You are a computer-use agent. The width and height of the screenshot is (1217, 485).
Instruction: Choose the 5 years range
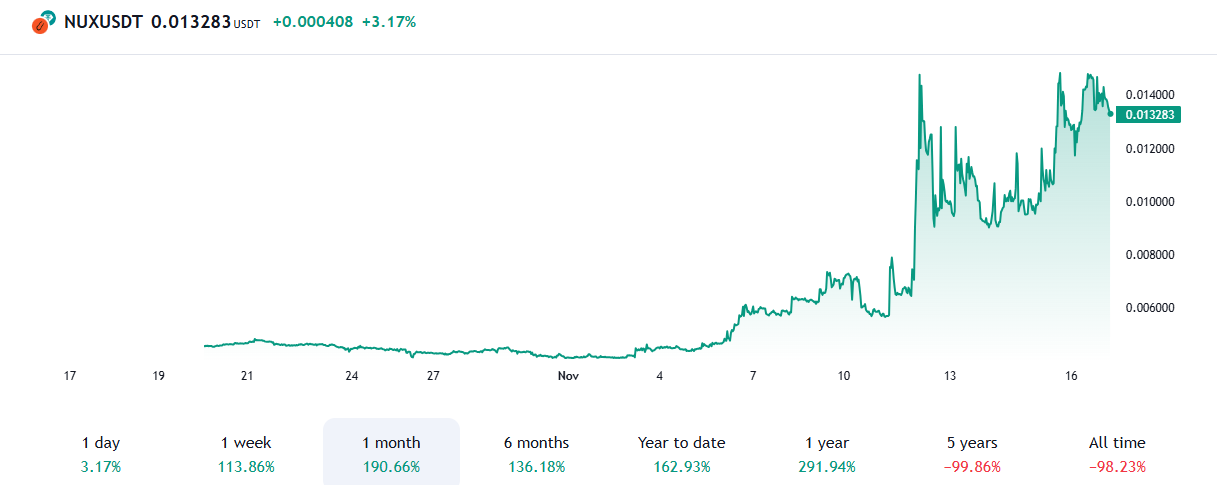972,453
